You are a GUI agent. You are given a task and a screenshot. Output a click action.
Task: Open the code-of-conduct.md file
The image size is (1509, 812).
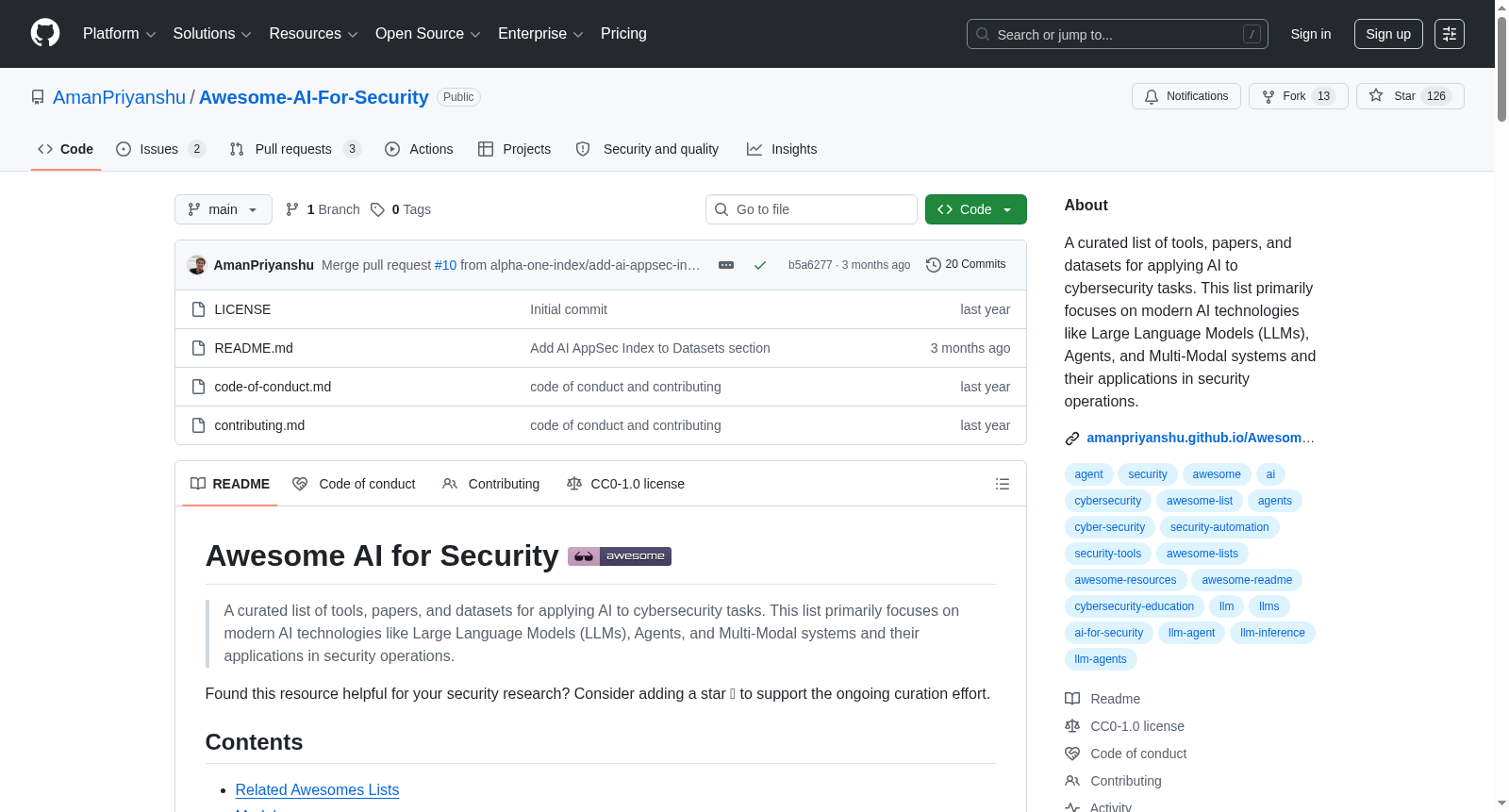(x=273, y=387)
